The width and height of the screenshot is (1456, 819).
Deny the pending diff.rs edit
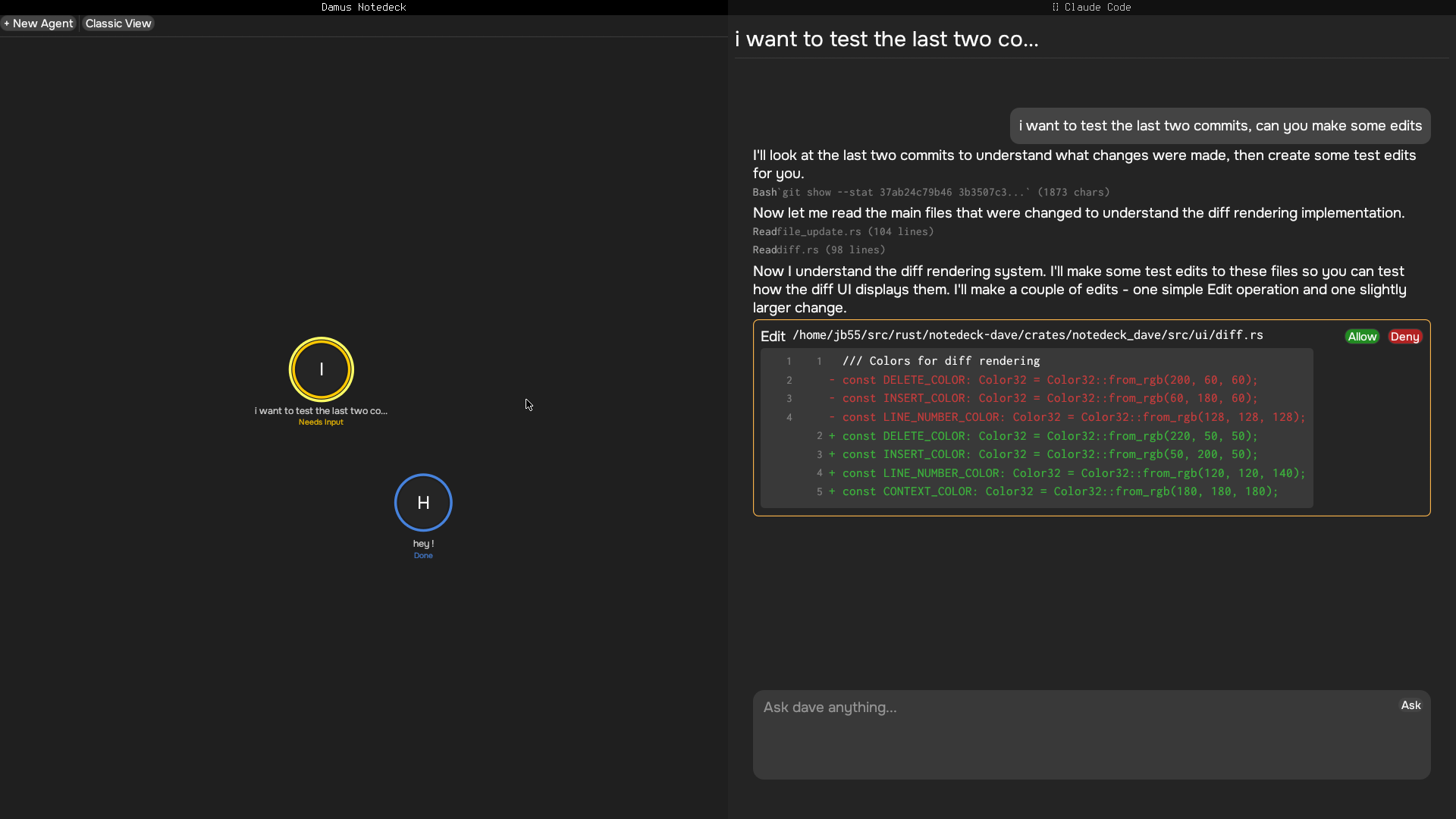click(1404, 337)
